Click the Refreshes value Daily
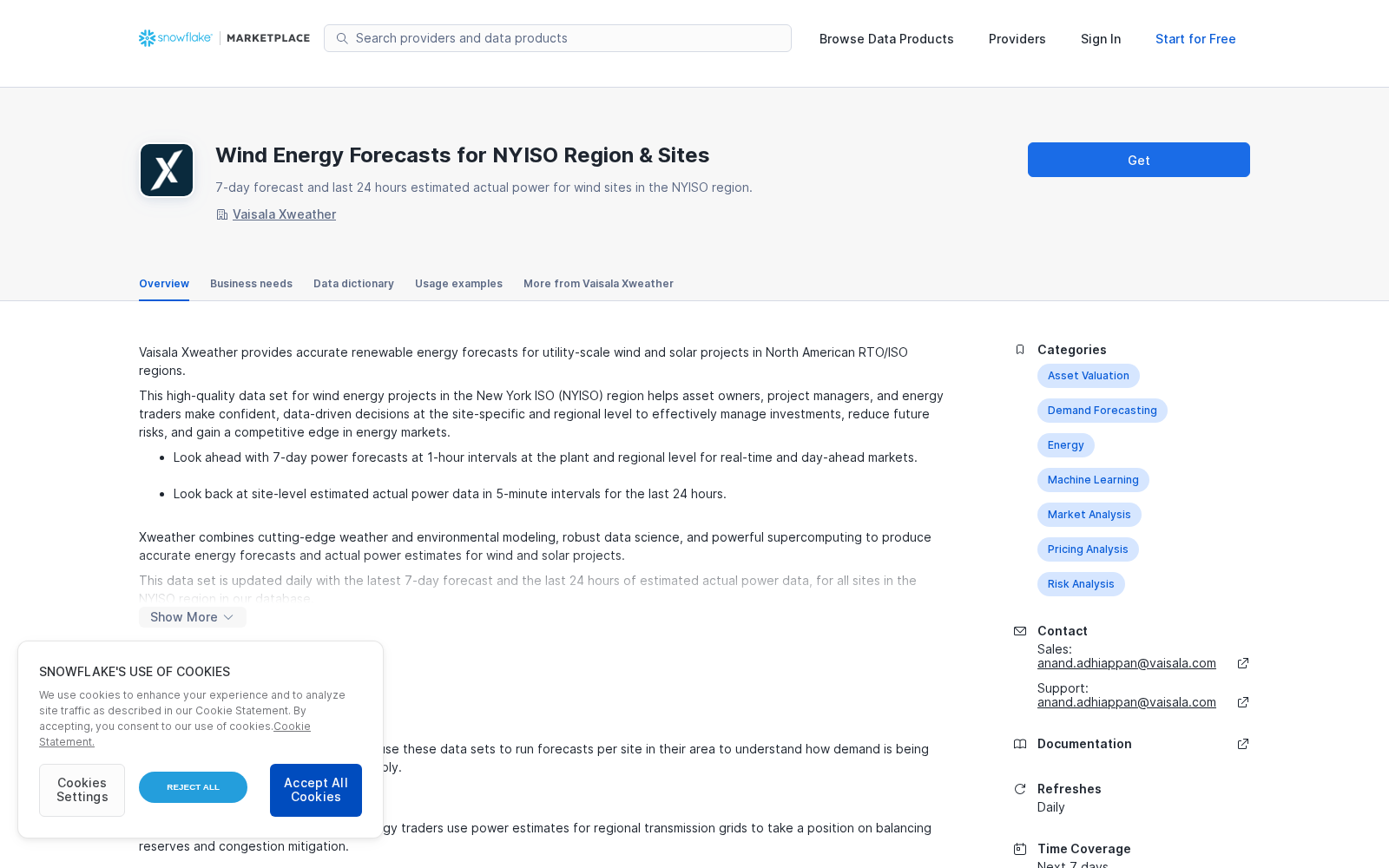The image size is (1389, 868). coord(1050,807)
